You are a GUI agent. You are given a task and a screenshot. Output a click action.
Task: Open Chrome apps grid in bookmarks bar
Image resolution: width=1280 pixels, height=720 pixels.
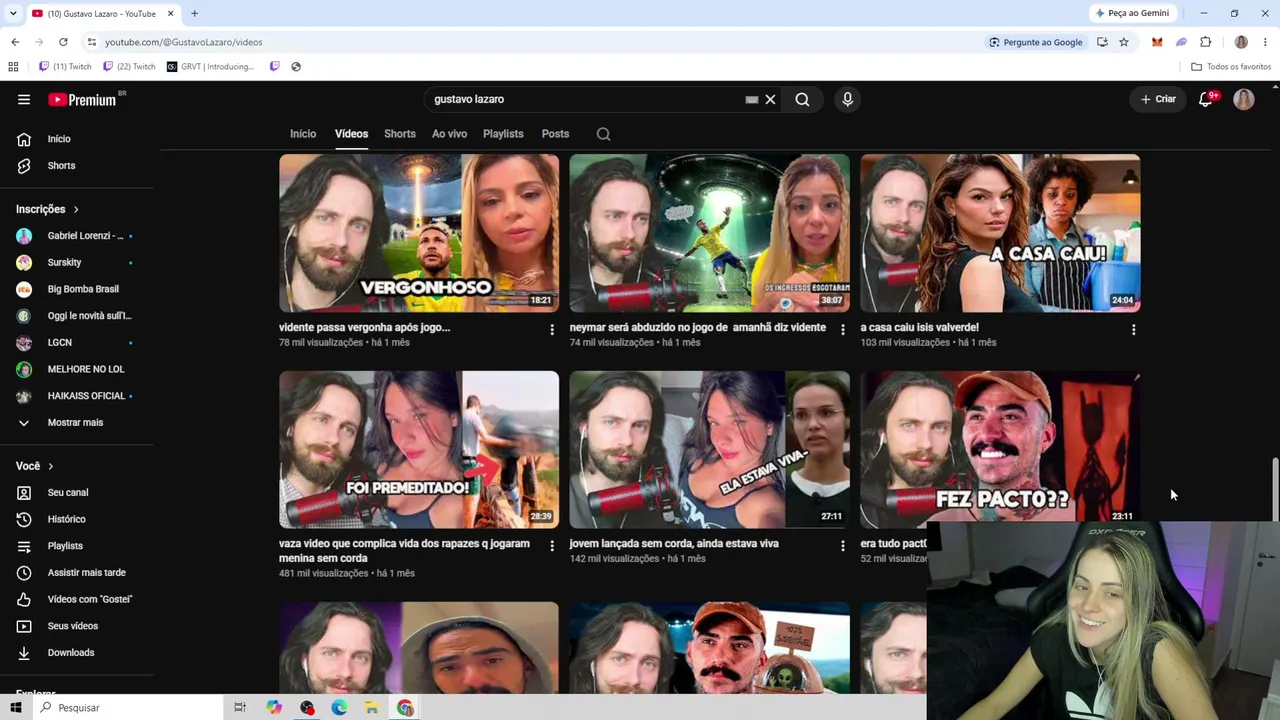point(13,67)
